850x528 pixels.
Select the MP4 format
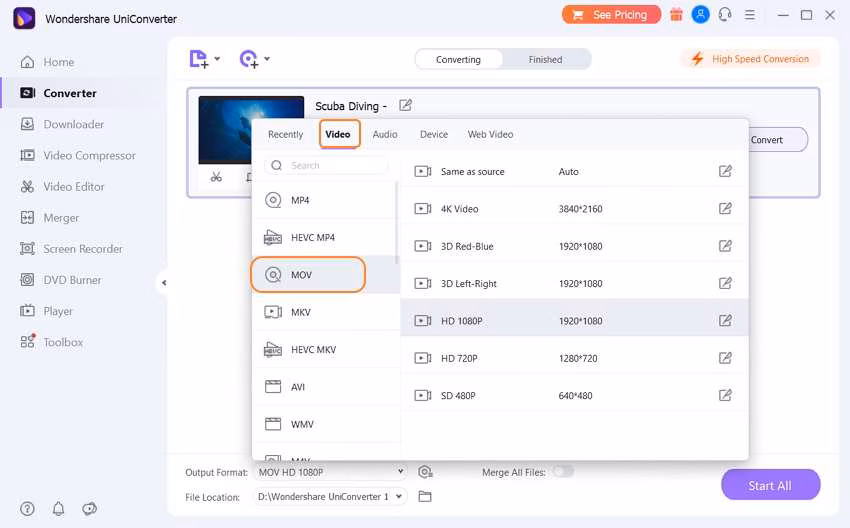(x=325, y=200)
